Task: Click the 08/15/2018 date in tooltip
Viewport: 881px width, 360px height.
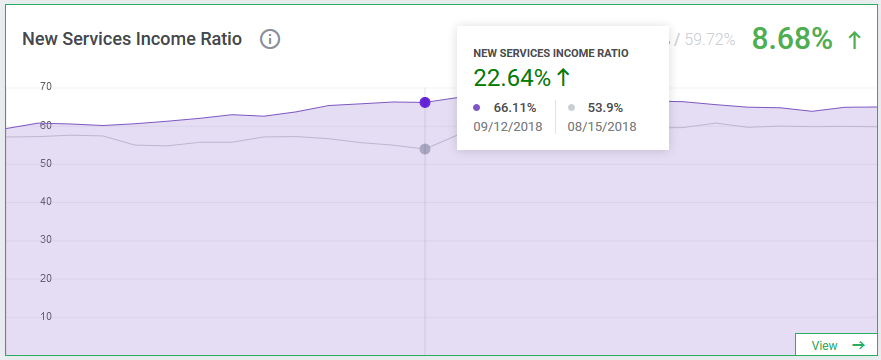Action: click(602, 126)
